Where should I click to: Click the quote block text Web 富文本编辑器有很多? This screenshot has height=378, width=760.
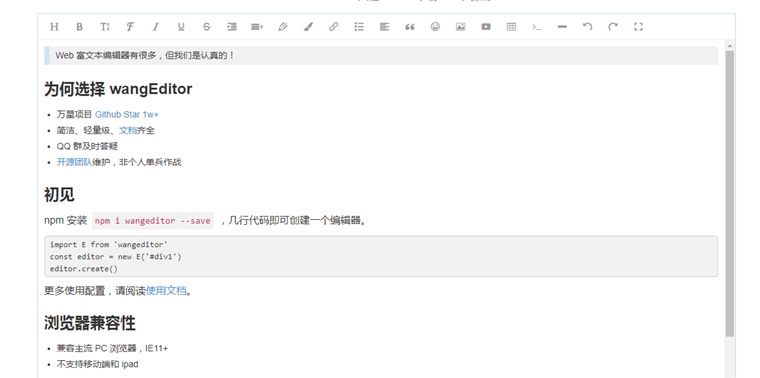(145, 56)
